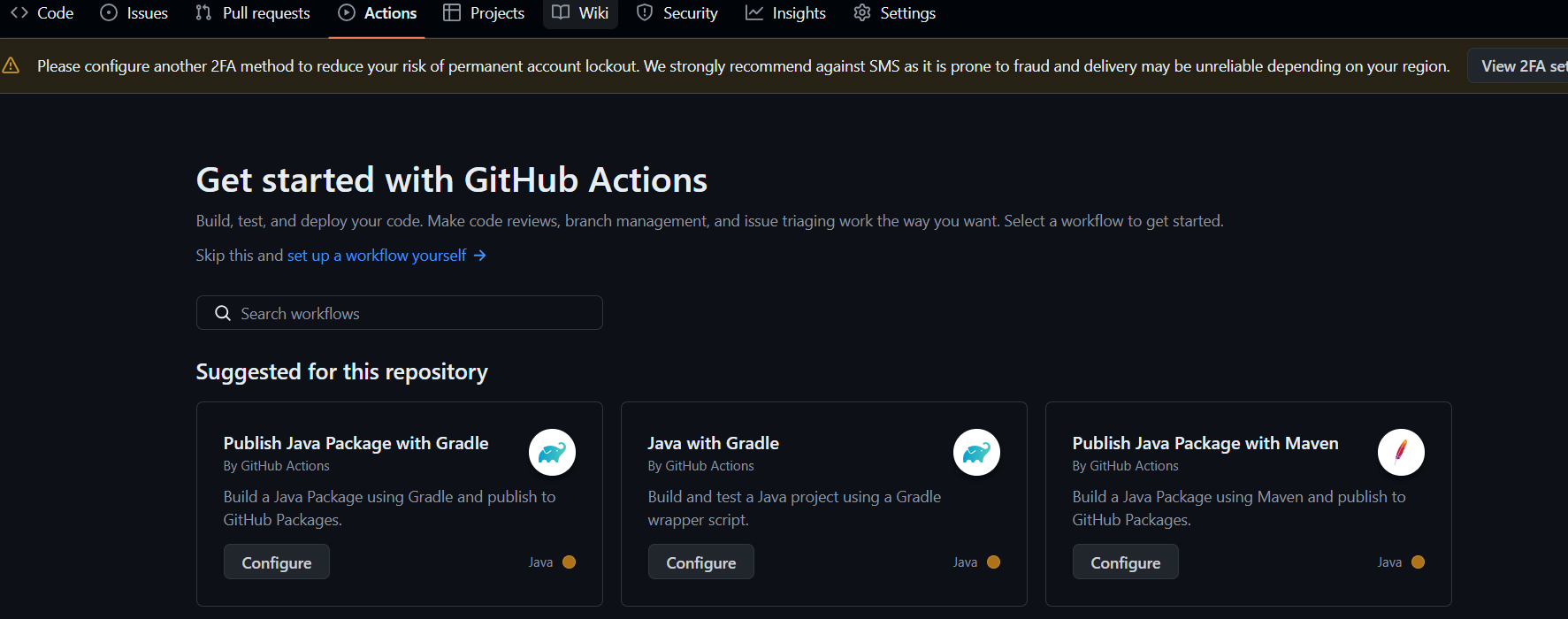Click 'By GitHub Actions' under Maven card title
Image resolution: width=1568 pixels, height=619 pixels.
(1126, 466)
